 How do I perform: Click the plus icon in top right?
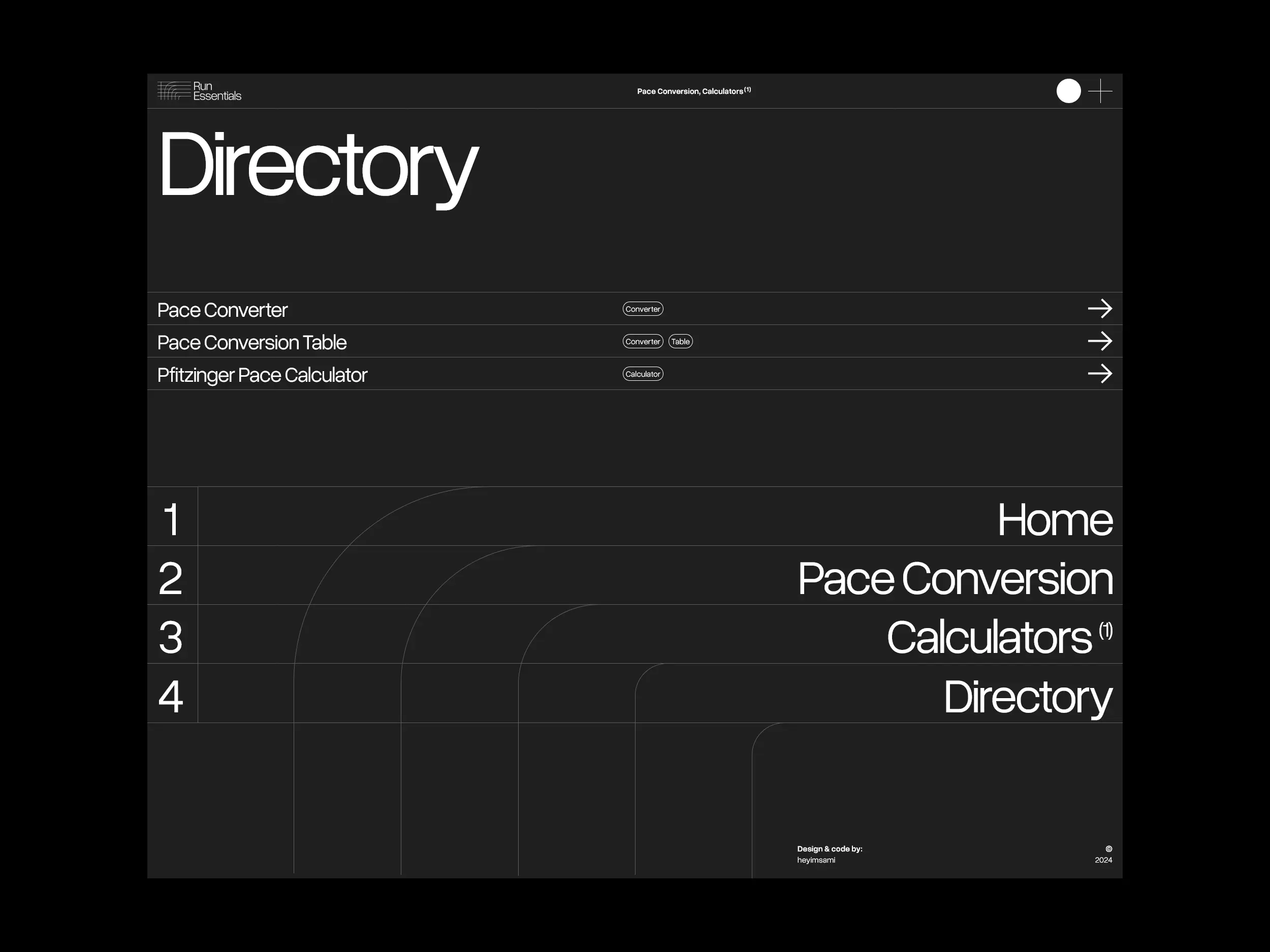tap(1100, 90)
